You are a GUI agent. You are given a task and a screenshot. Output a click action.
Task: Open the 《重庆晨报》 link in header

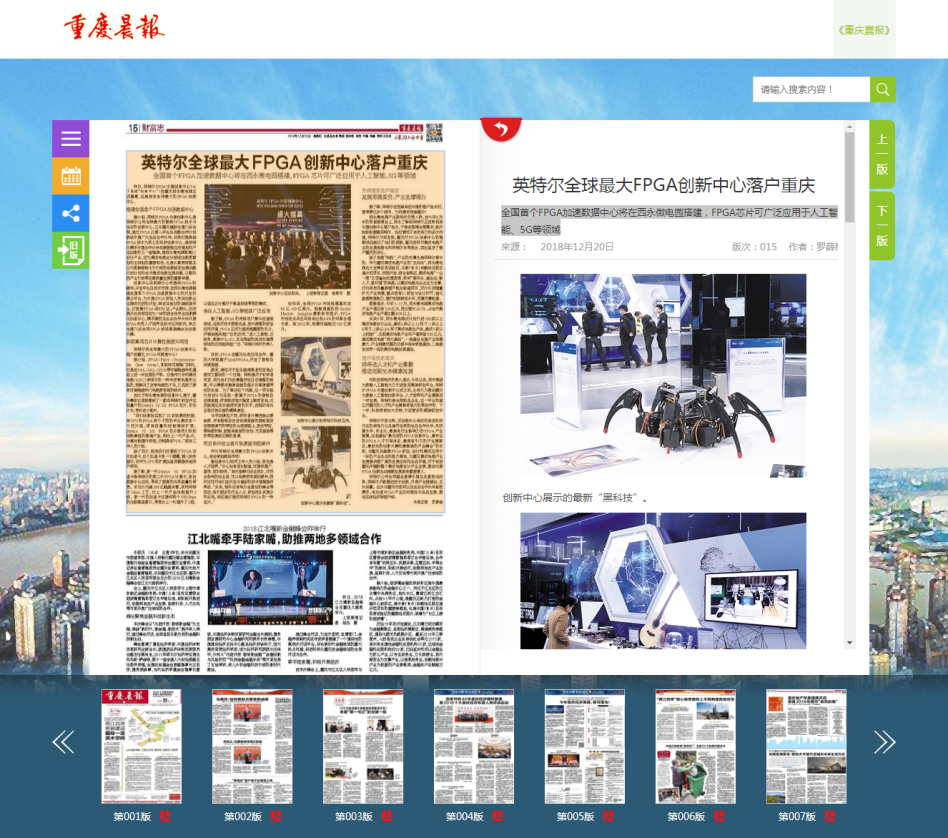pyautogui.click(x=864, y=30)
